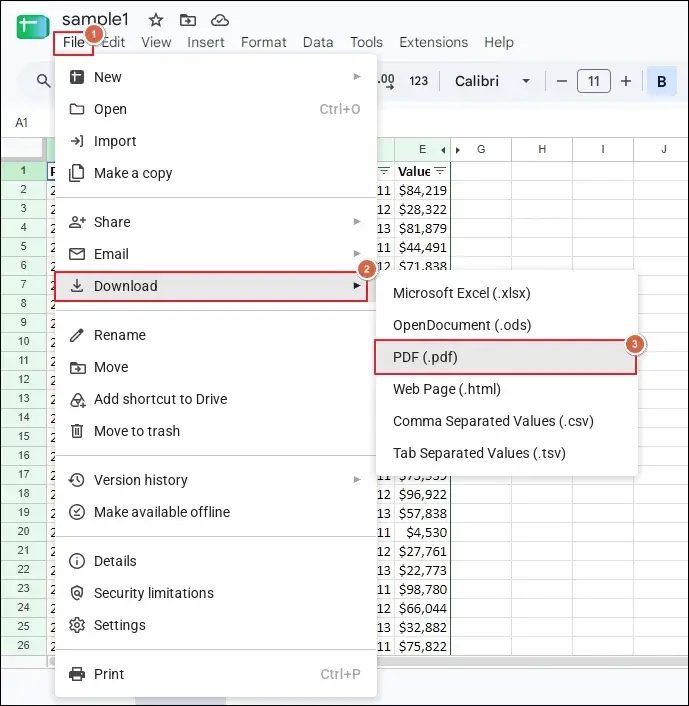The width and height of the screenshot is (689, 706).
Task: Open Details from the File menu
Action: tap(216, 561)
